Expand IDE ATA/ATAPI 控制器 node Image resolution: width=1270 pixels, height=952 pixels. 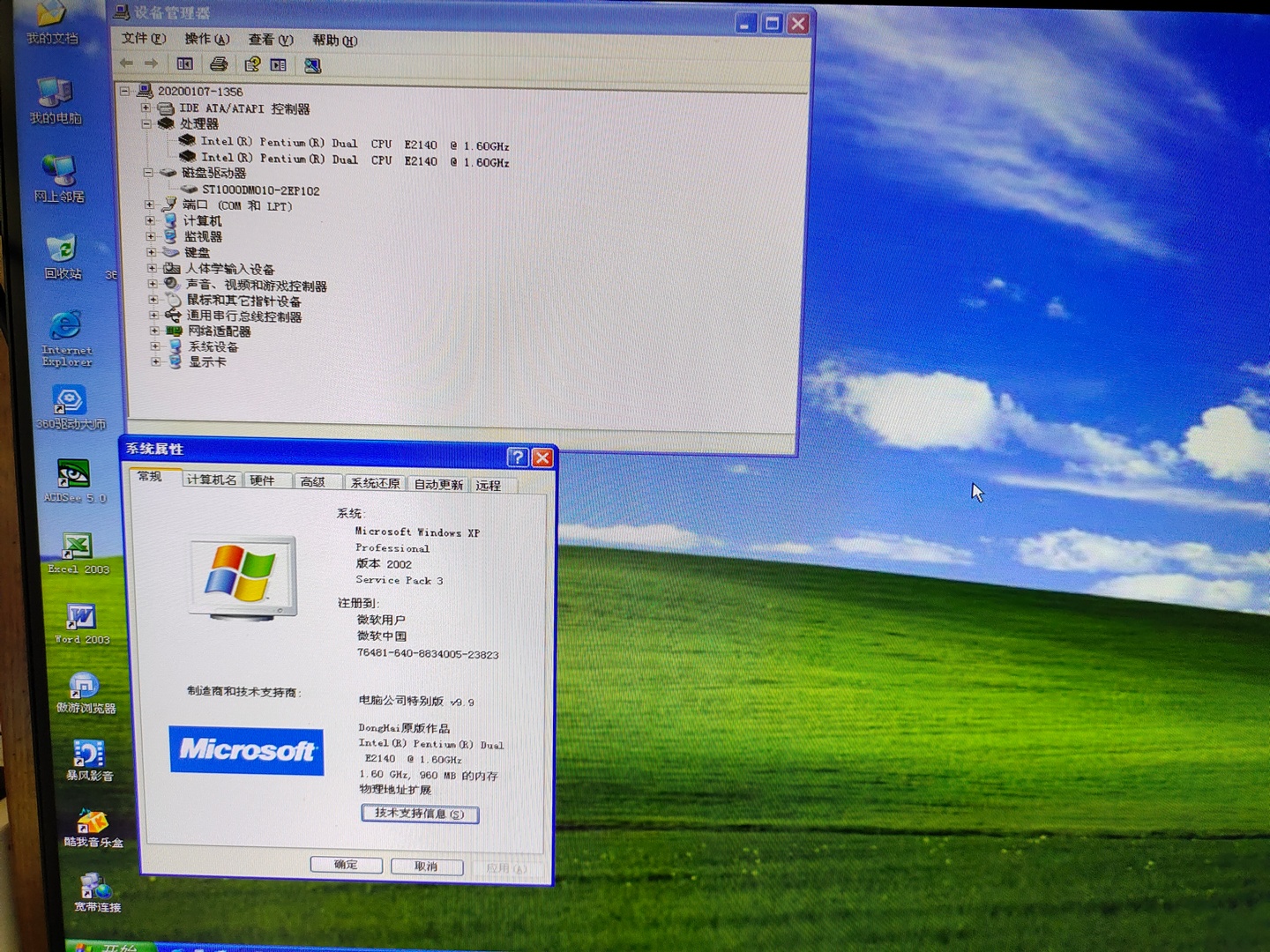click(146, 108)
